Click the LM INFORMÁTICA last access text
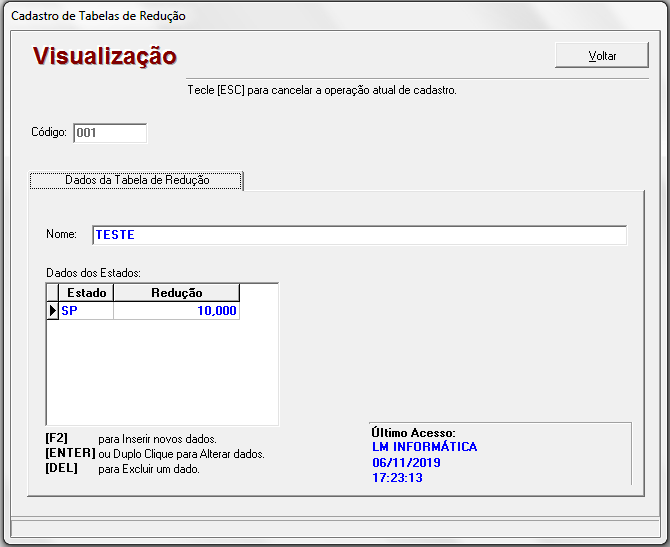This screenshot has height=547, width=670. click(x=424, y=447)
